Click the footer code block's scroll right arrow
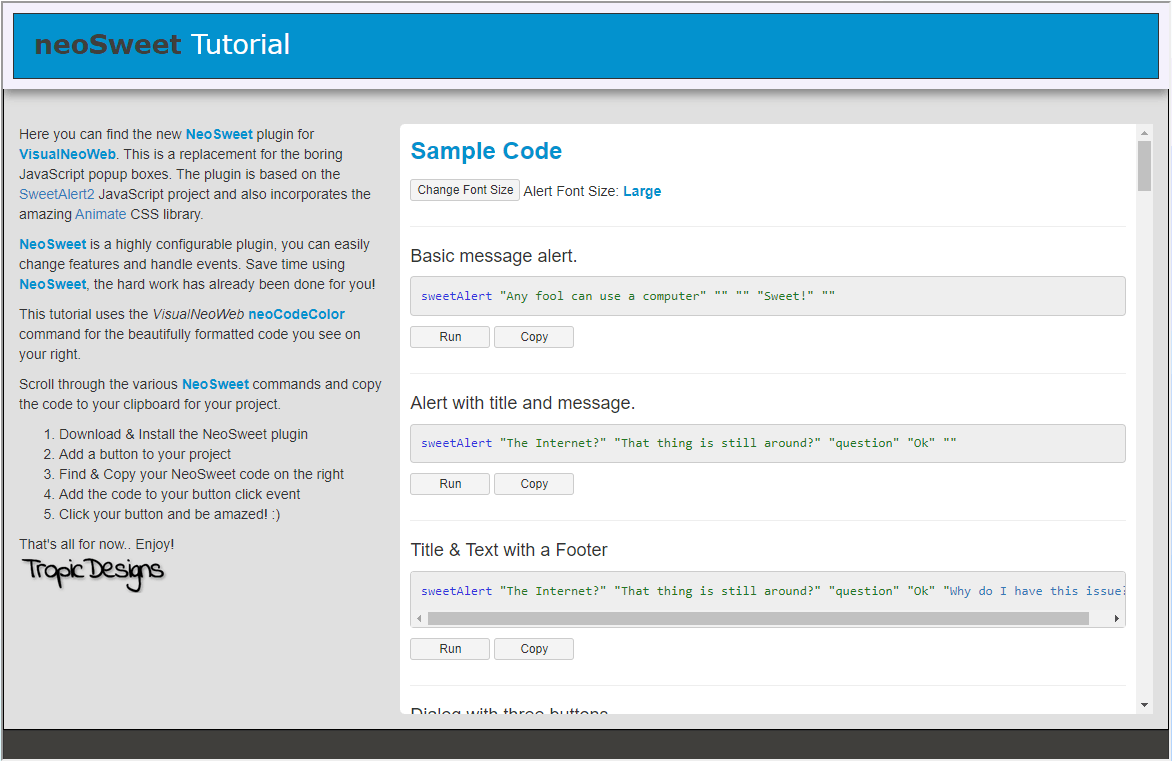The width and height of the screenshot is (1172, 761). click(1117, 619)
